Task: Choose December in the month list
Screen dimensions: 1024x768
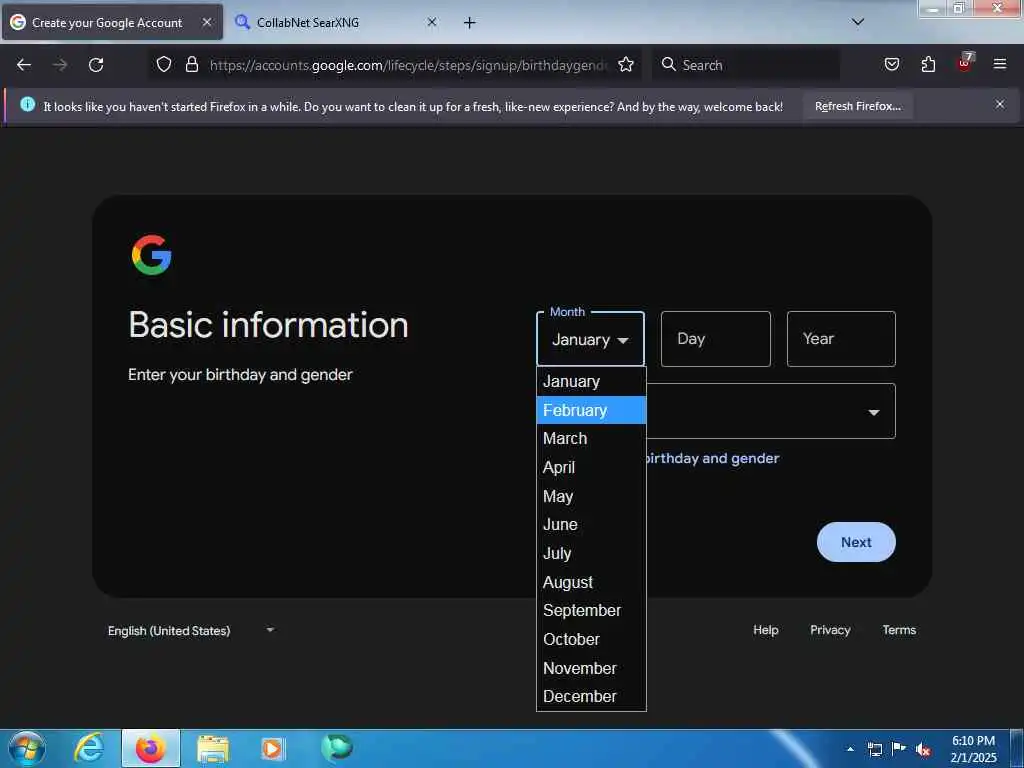Action: click(x=591, y=696)
